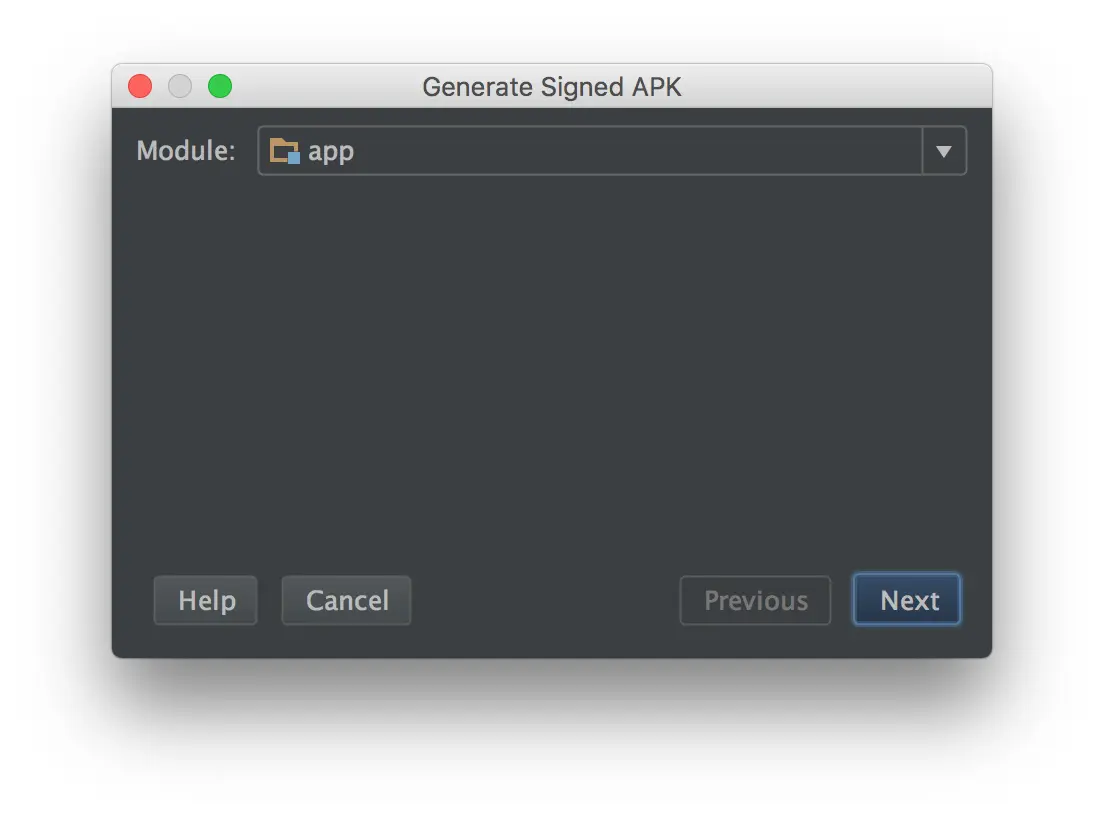Screen dimensions: 1104x818
Task: Click the app module folder icon
Action: (x=284, y=151)
